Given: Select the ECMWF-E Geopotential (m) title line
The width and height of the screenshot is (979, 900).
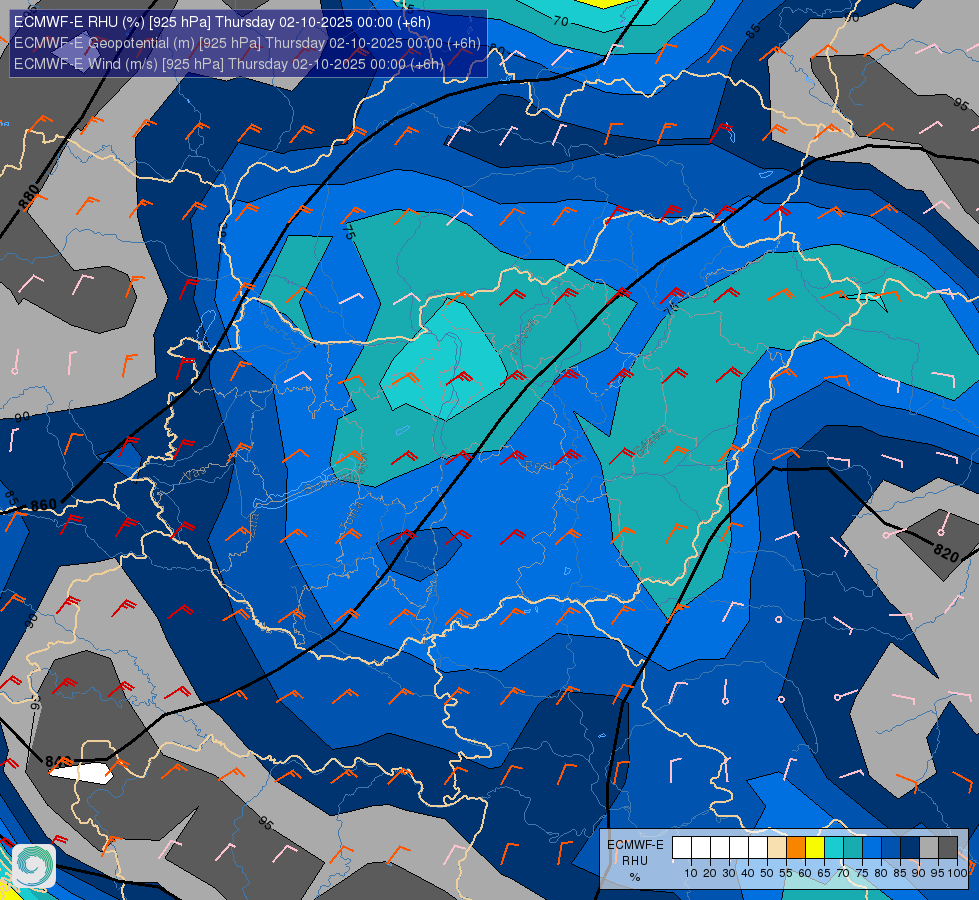Looking at the screenshot, I should [247, 43].
